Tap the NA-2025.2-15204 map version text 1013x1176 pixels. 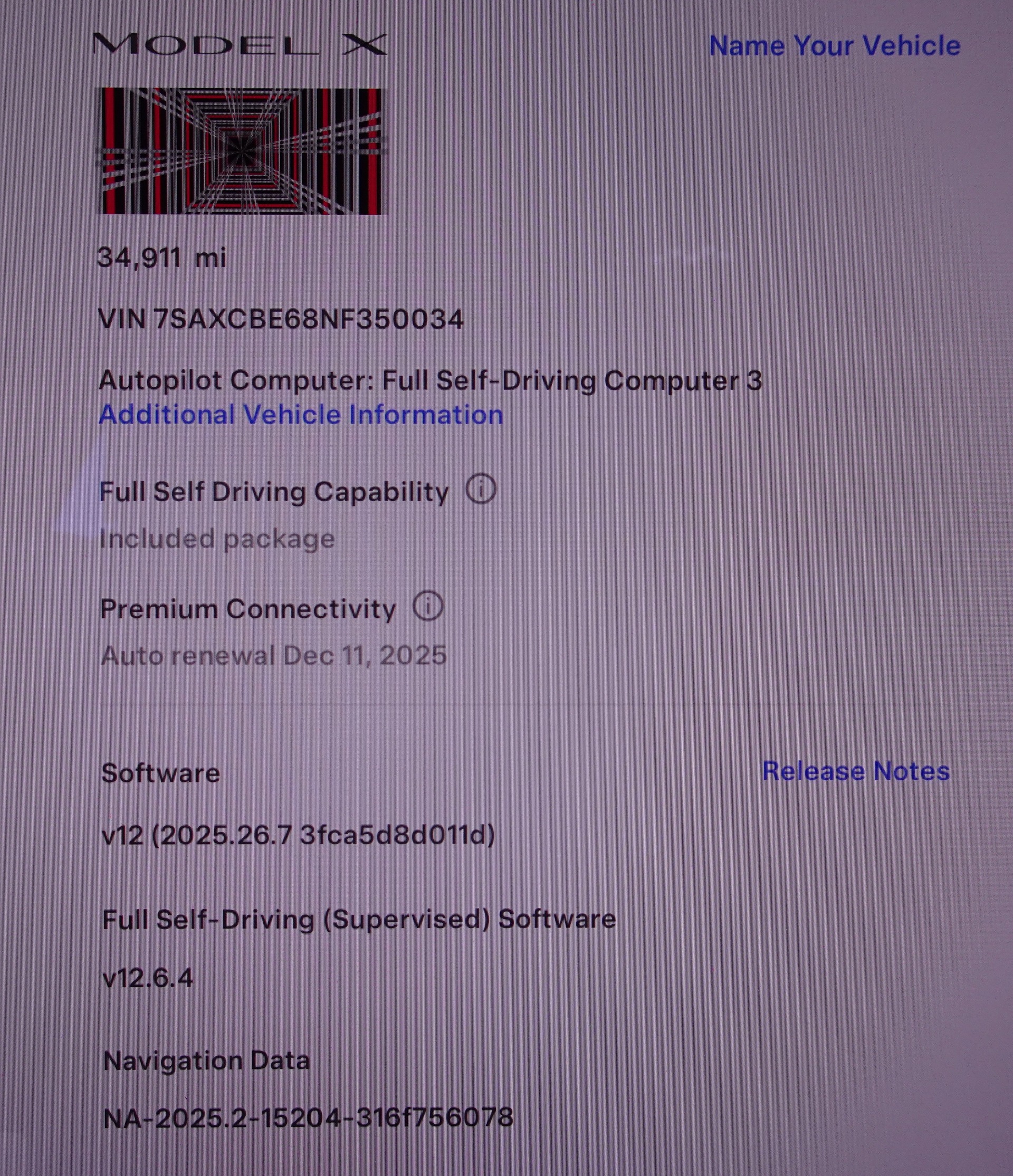(x=308, y=1117)
